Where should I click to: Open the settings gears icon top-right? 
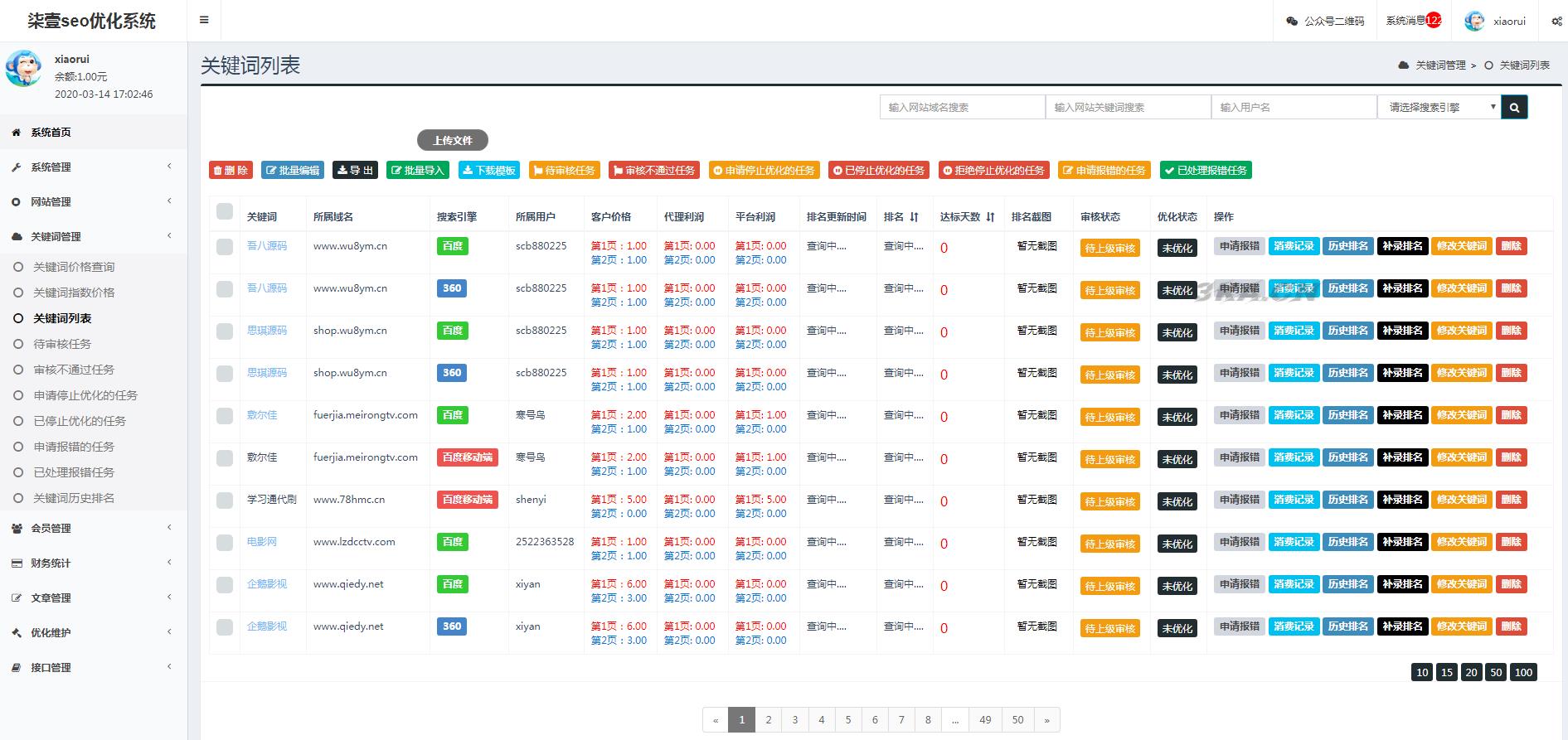pyautogui.click(x=1556, y=22)
